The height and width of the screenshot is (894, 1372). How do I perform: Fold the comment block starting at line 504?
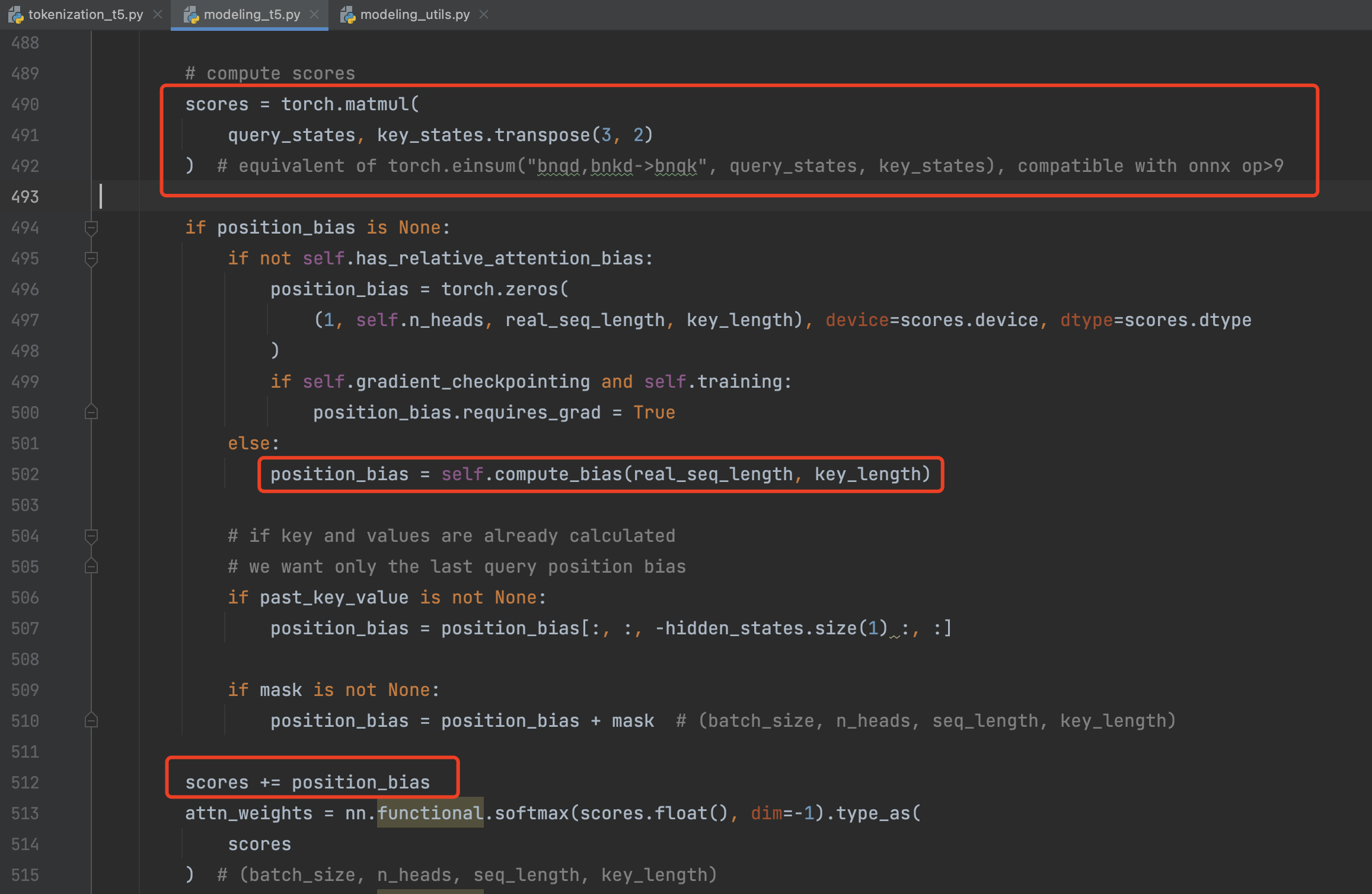[x=91, y=536]
